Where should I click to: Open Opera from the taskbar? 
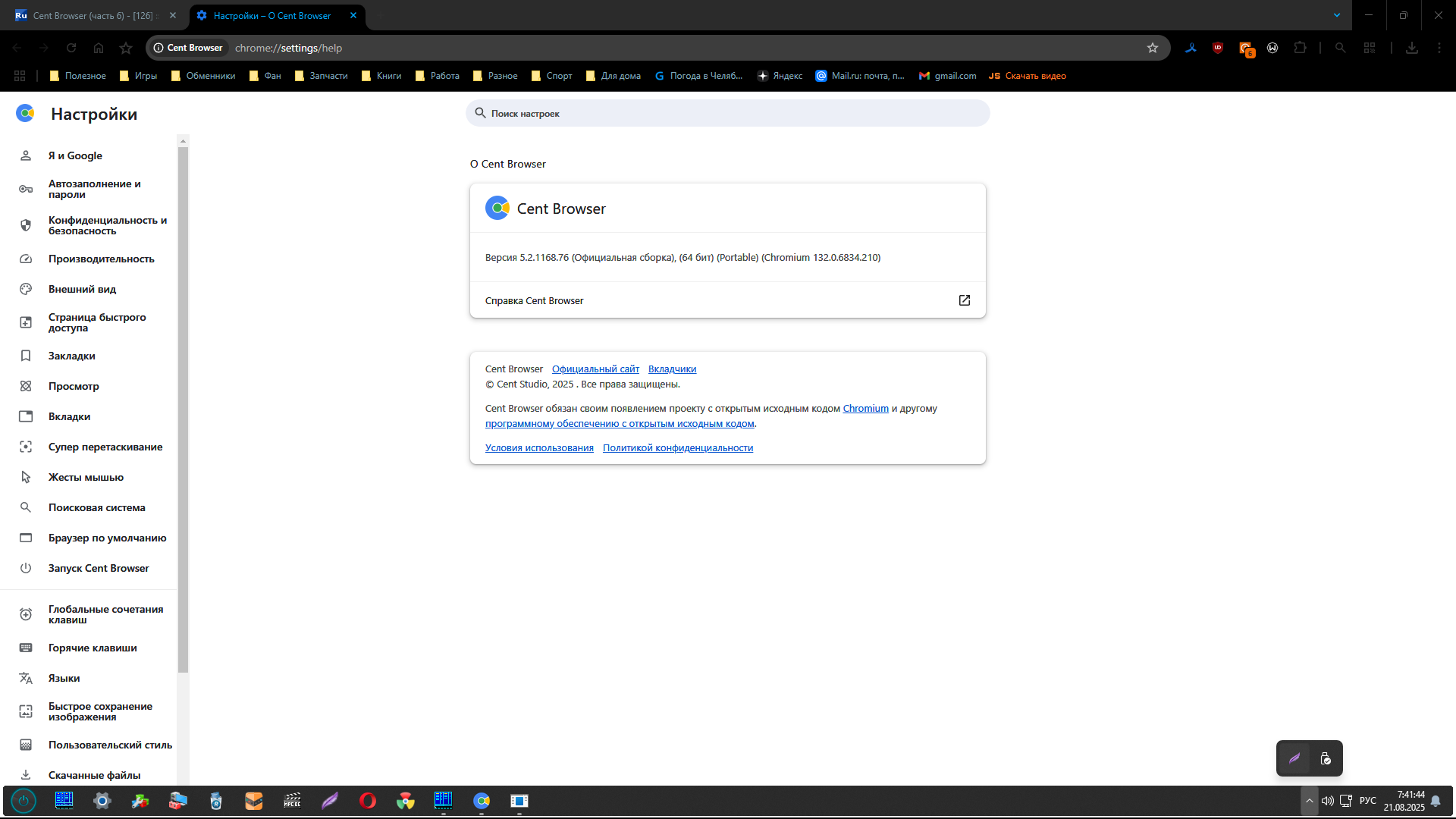(368, 801)
